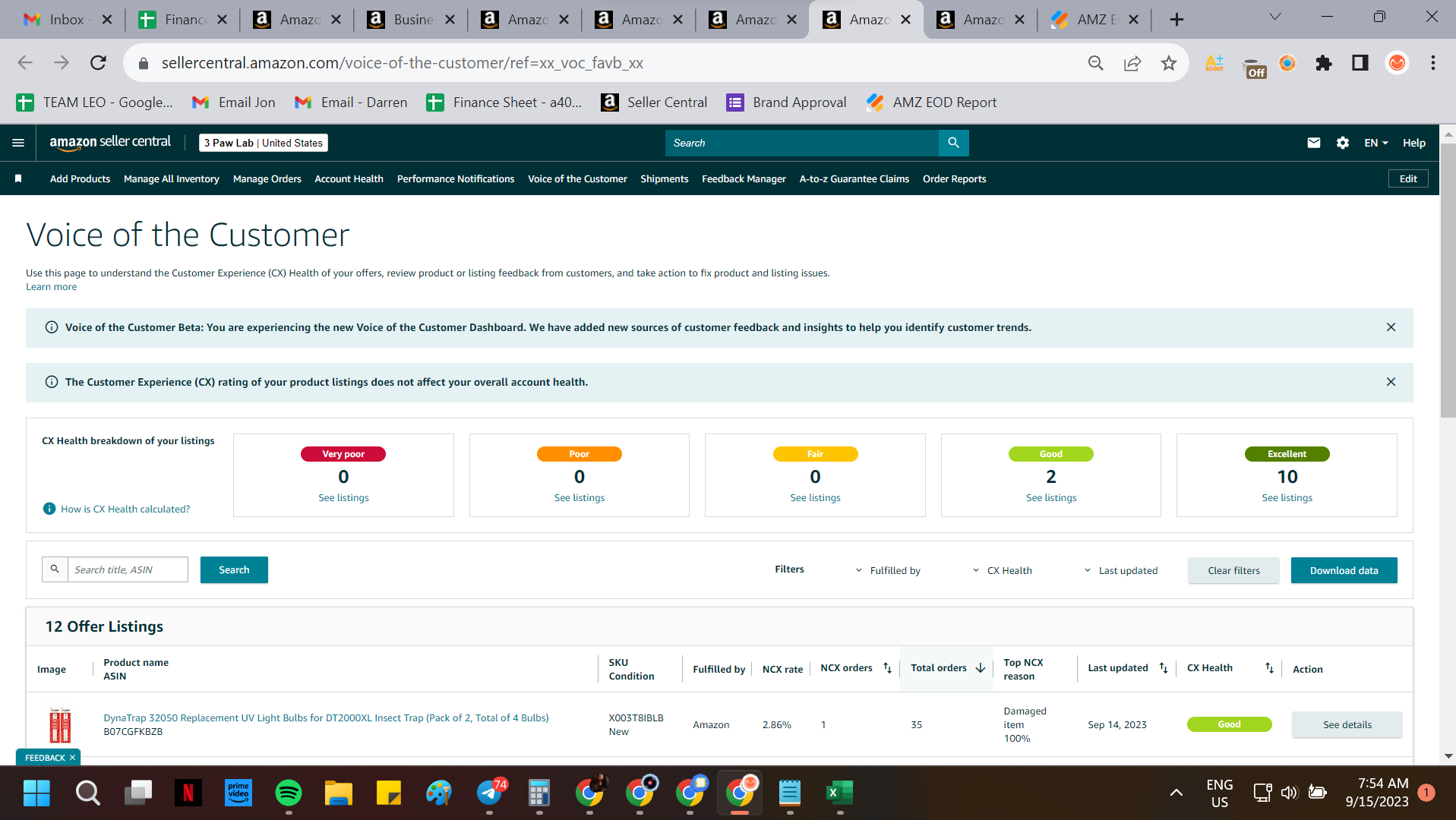
Task: Open Telegram from the taskbar
Action: point(489,793)
